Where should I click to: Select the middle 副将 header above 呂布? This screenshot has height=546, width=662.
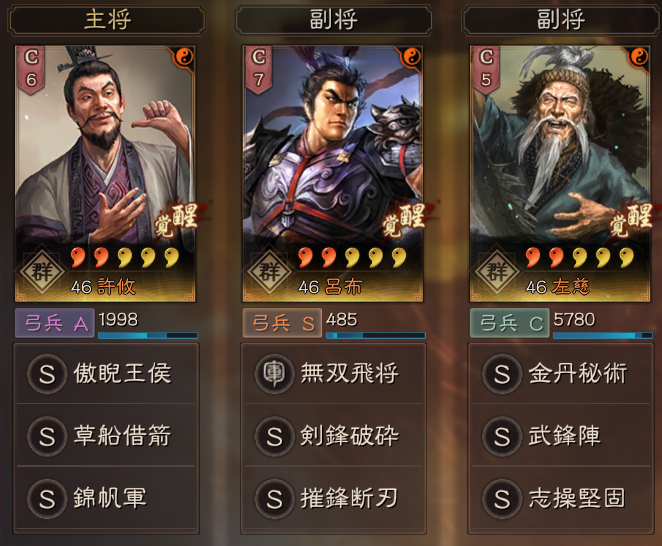pyautogui.click(x=334, y=20)
